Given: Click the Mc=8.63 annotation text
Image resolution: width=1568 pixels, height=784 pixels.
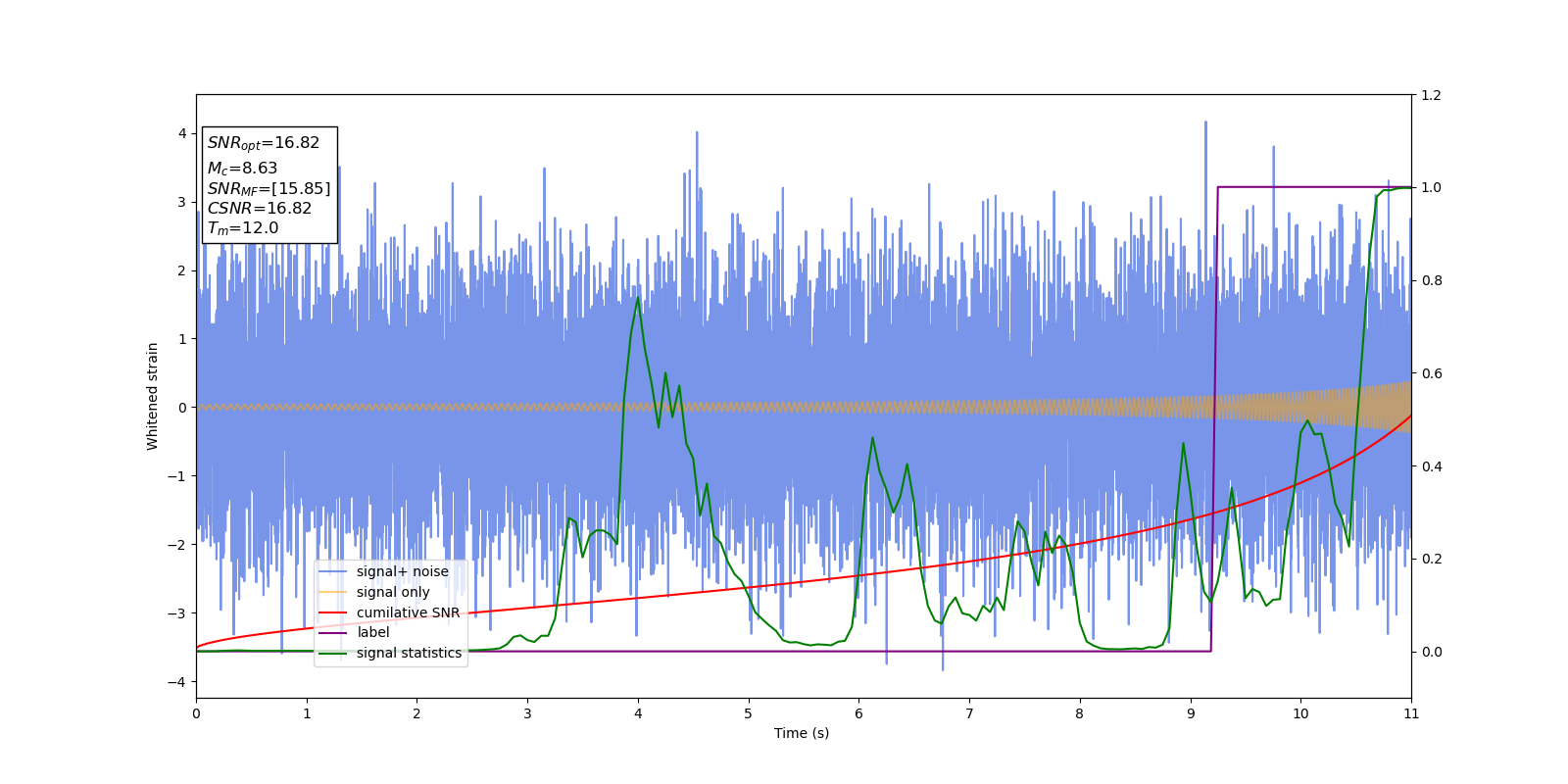Looking at the screenshot, I should point(242,169).
